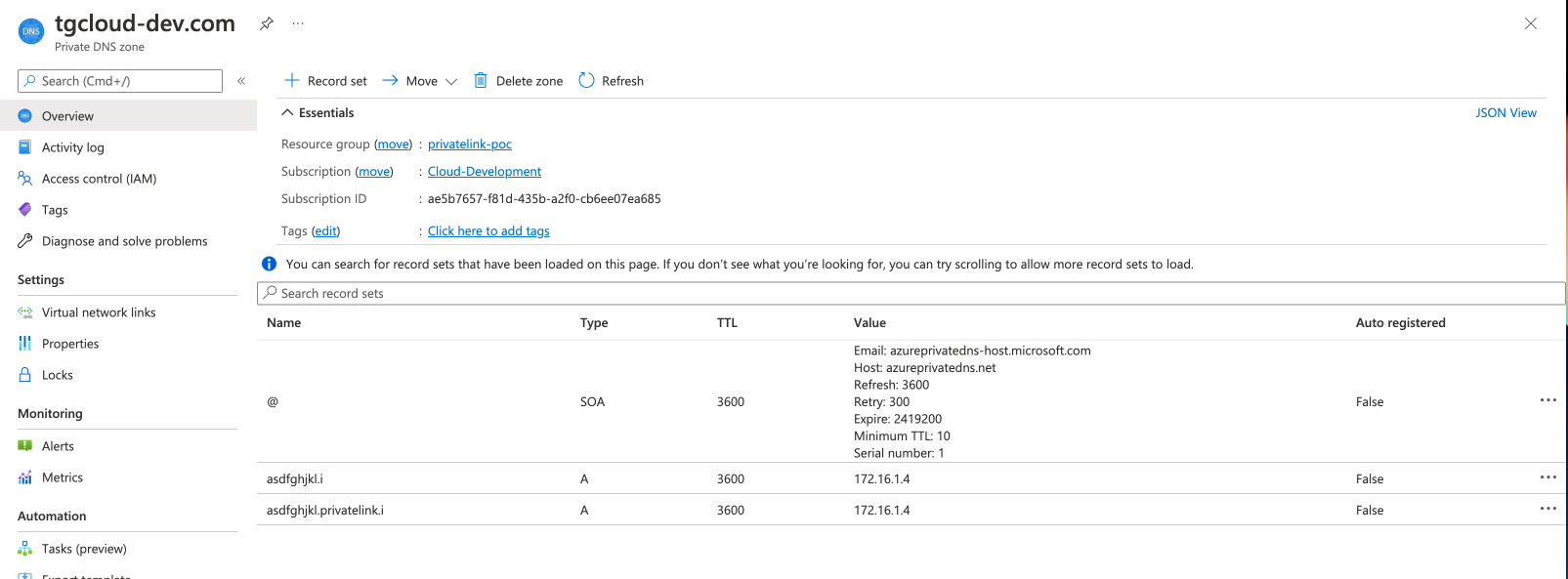Open Locks in Settings section

coord(58,375)
